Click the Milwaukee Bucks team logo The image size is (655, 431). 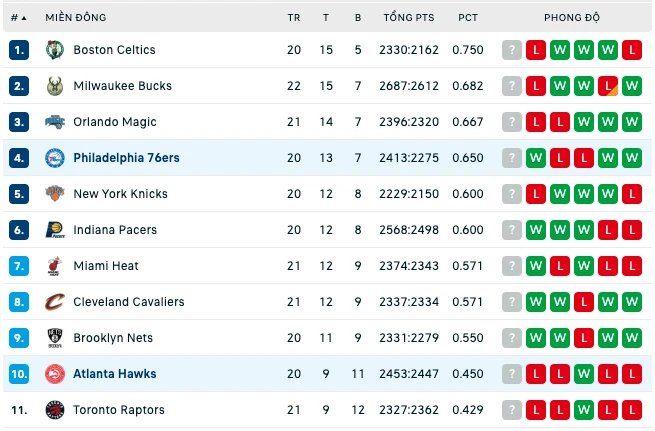point(55,86)
